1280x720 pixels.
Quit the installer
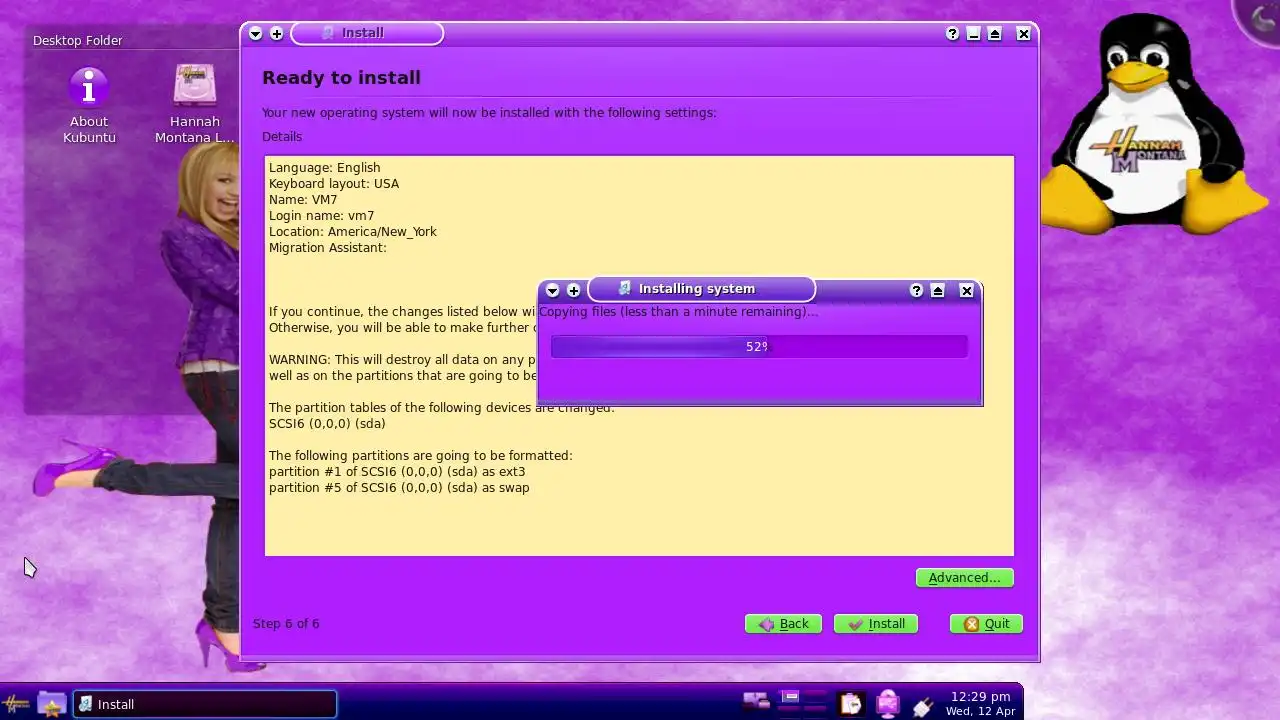point(986,623)
